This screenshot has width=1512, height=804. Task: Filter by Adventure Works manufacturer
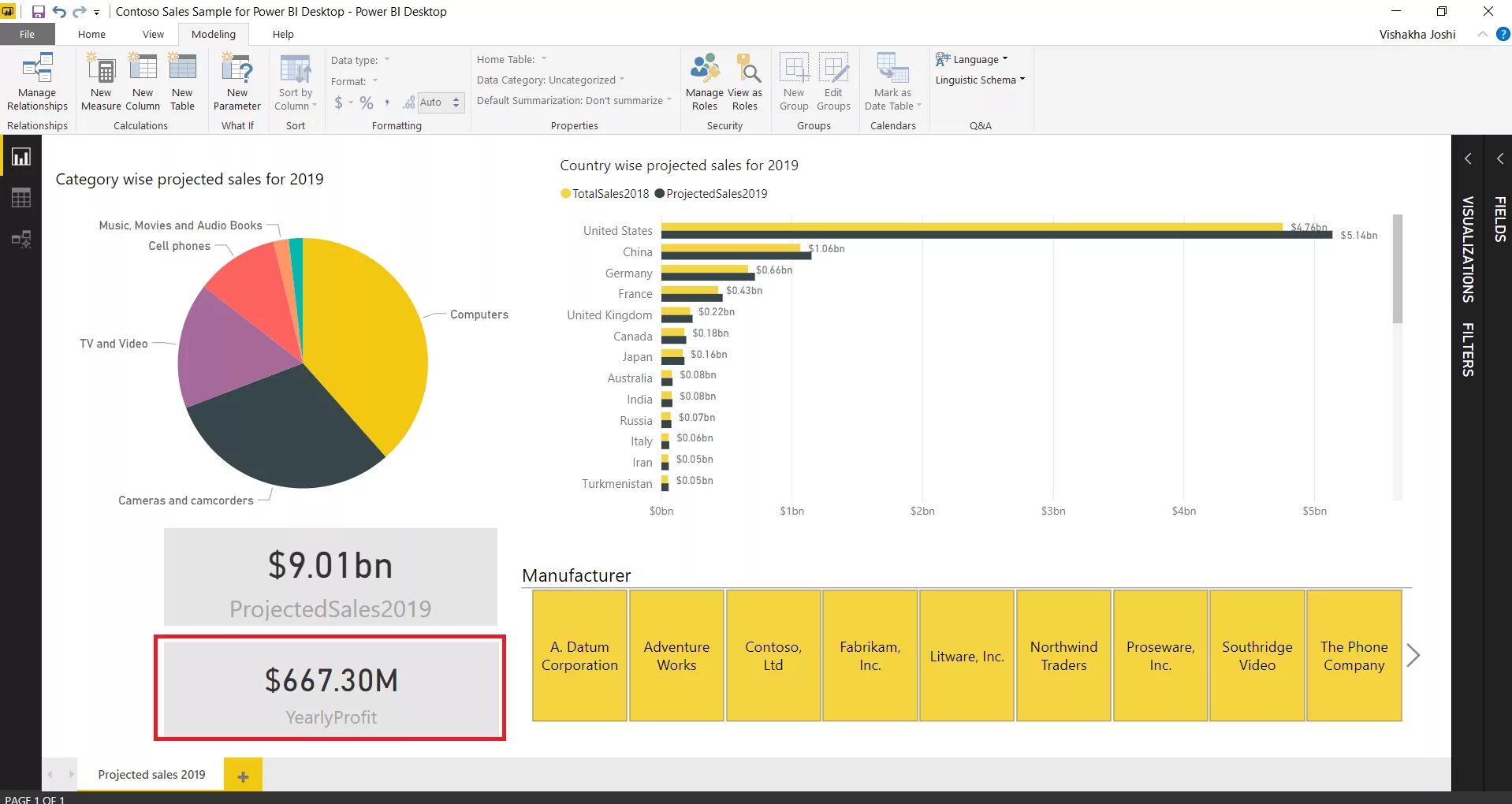[x=676, y=656]
